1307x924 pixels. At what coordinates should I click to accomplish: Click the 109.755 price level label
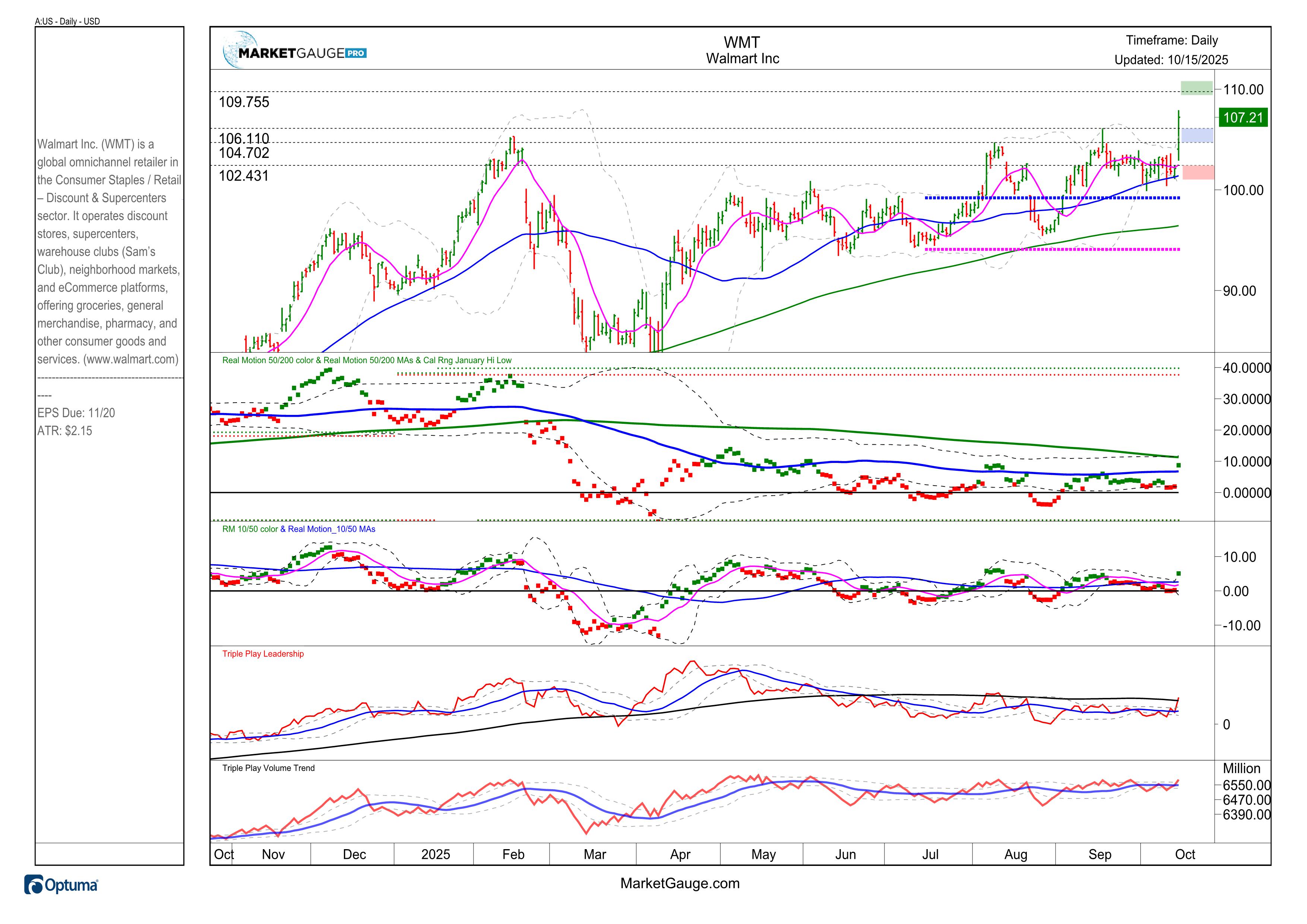tap(244, 102)
